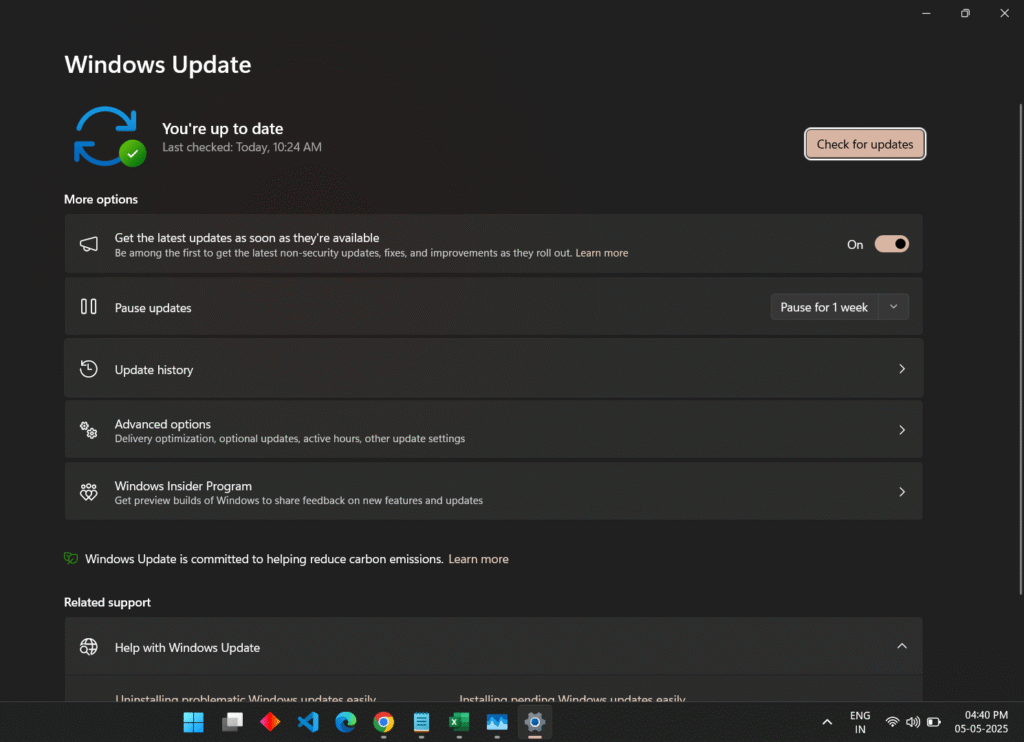Collapse the Help with Windows Update section

click(x=902, y=646)
